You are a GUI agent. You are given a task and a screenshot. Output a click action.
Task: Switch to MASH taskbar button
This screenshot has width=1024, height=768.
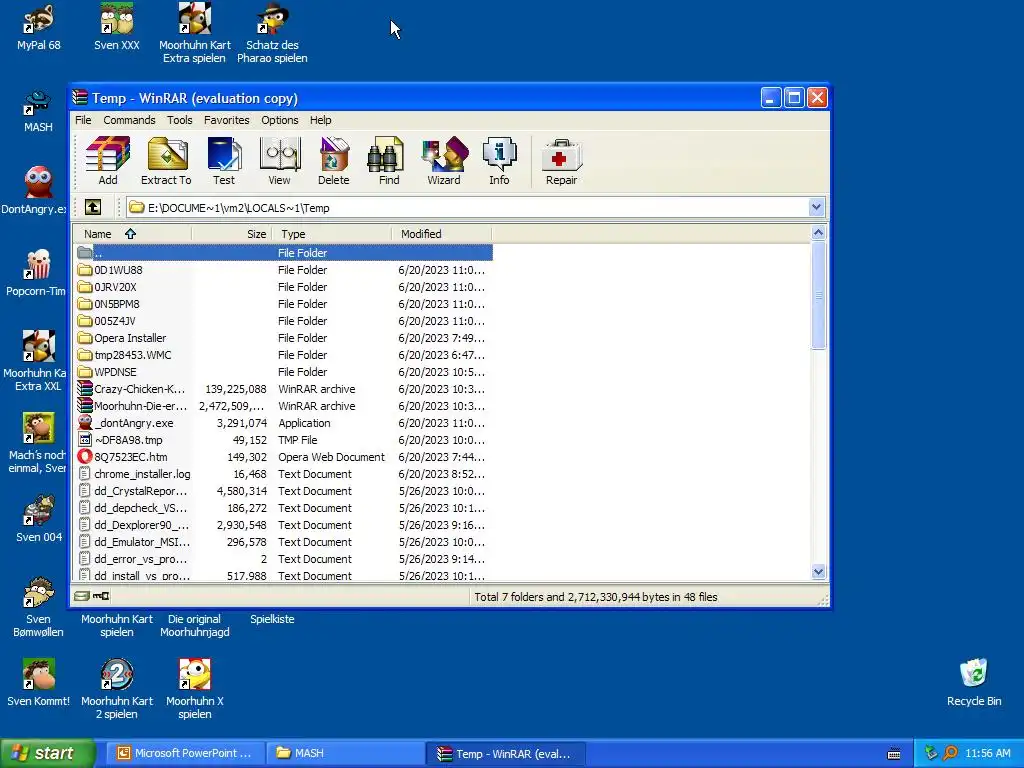345,753
